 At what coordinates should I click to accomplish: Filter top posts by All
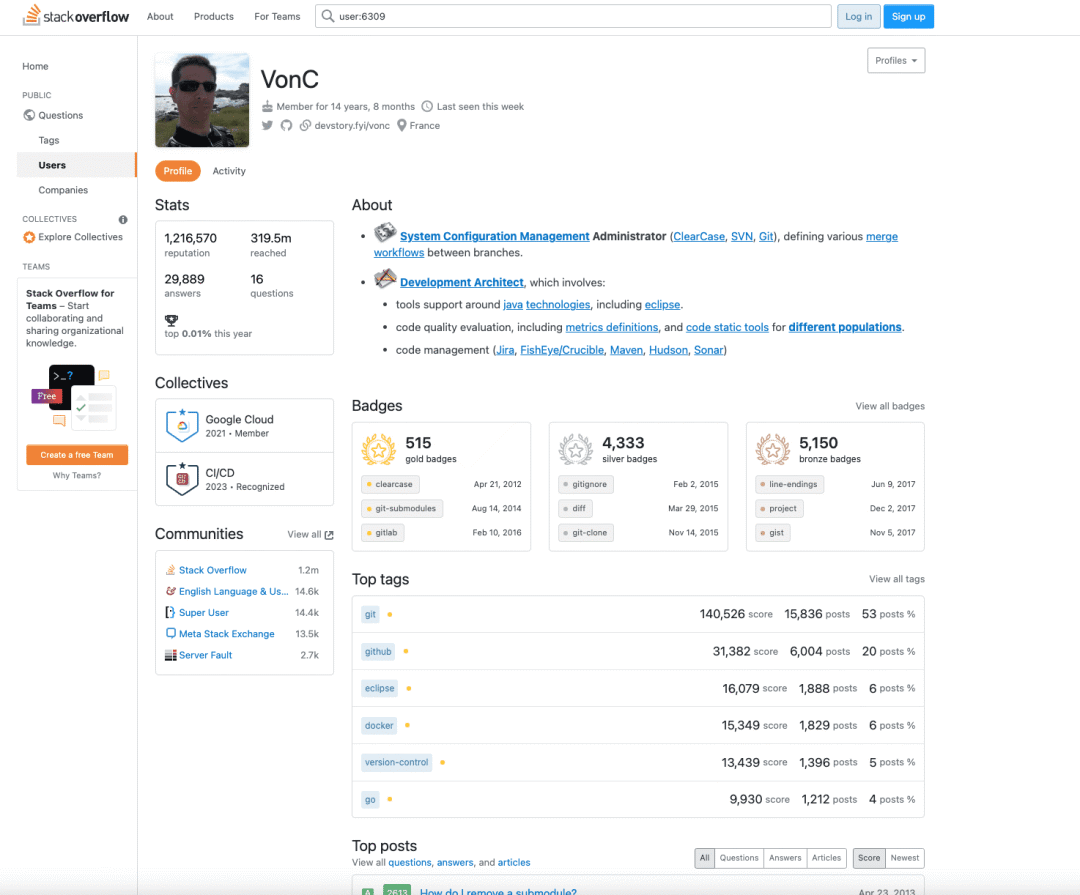[x=704, y=858]
